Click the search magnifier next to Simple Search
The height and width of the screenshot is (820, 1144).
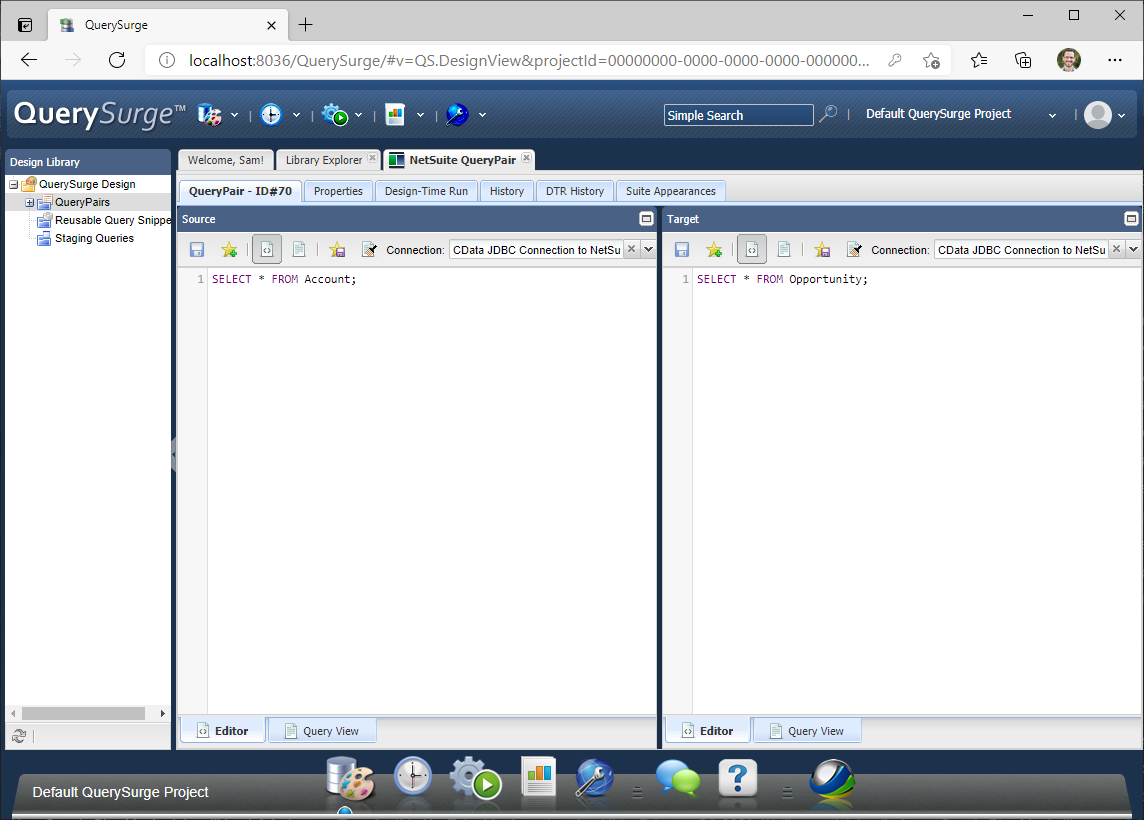coord(828,115)
